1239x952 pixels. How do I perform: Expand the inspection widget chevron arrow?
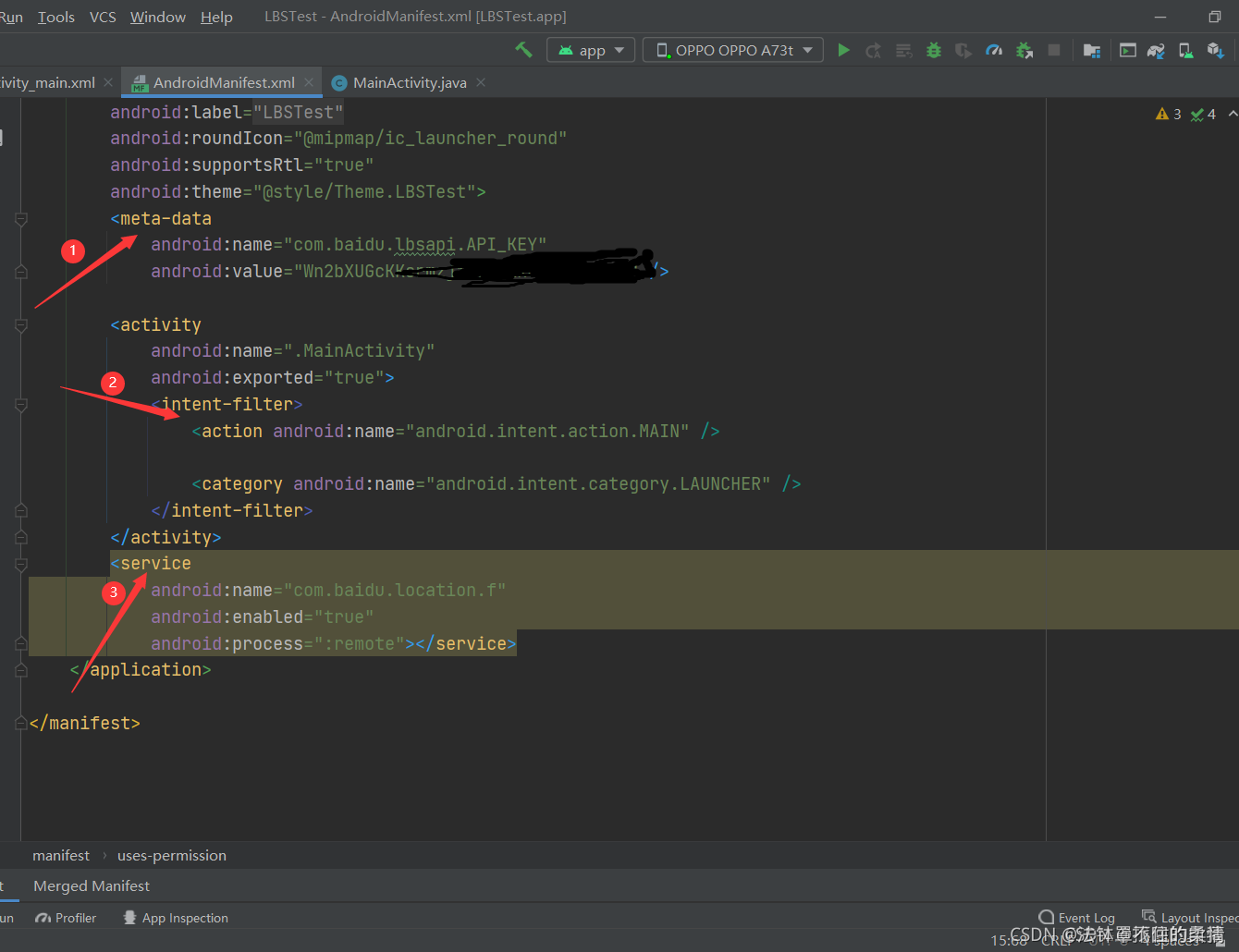1233,114
